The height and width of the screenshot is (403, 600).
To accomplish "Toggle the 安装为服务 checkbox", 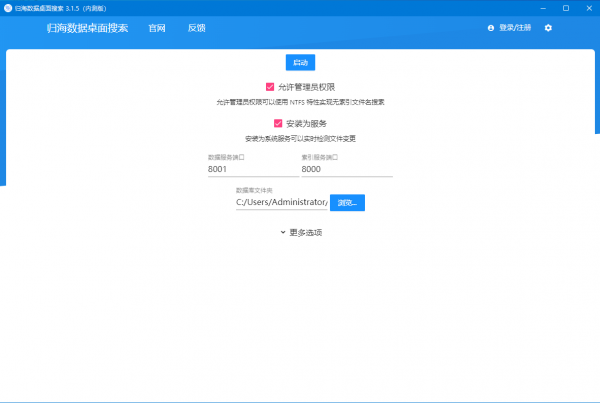I will pyautogui.click(x=278, y=123).
